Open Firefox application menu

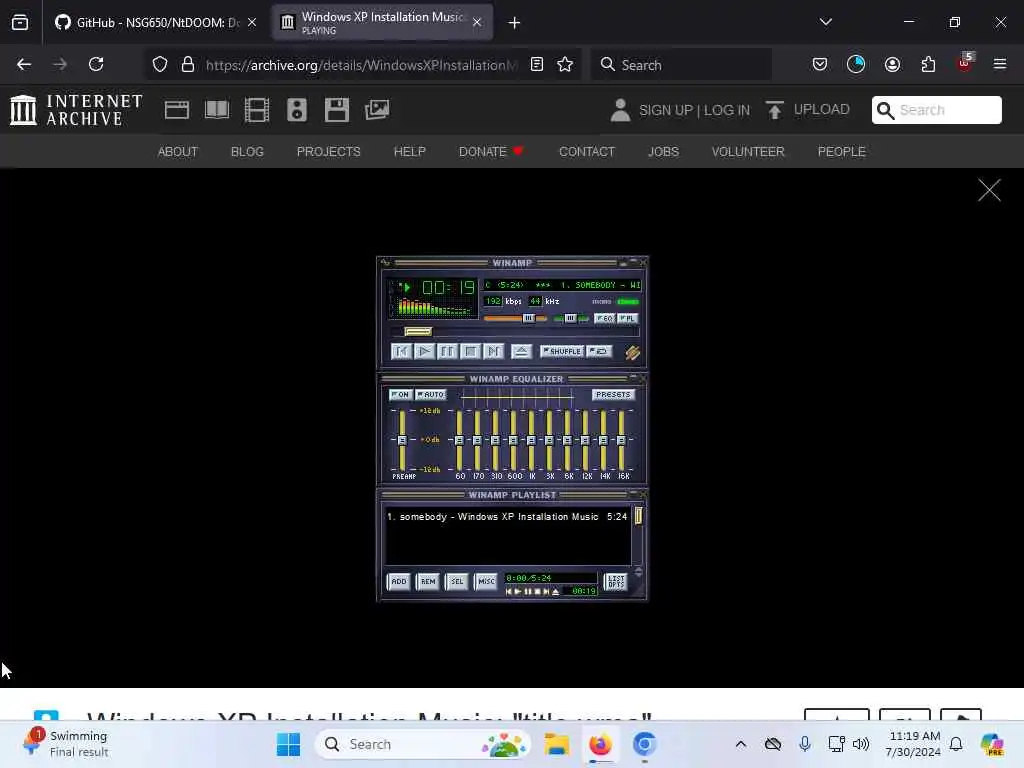999,64
